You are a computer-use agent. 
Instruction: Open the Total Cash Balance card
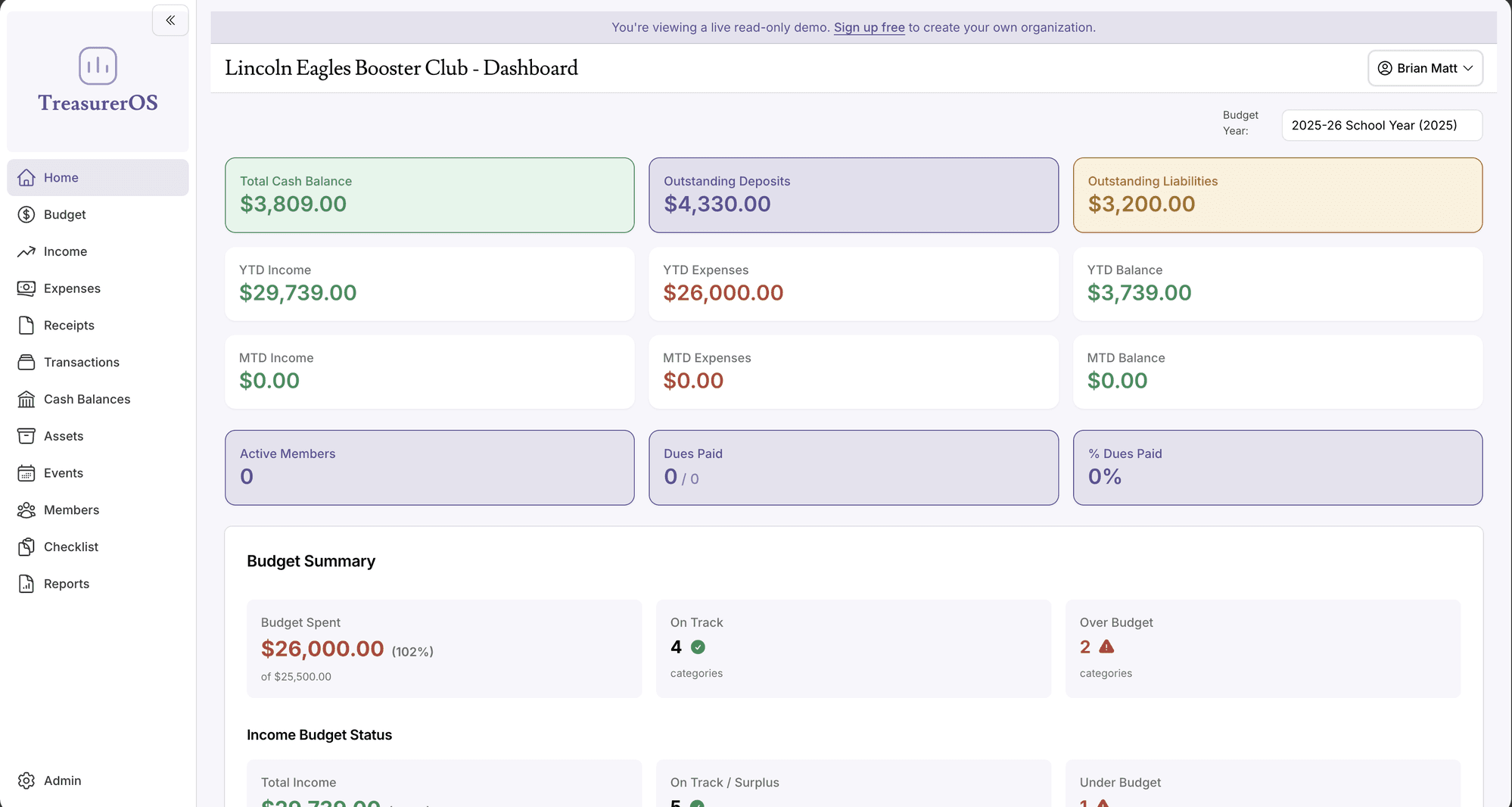point(430,195)
